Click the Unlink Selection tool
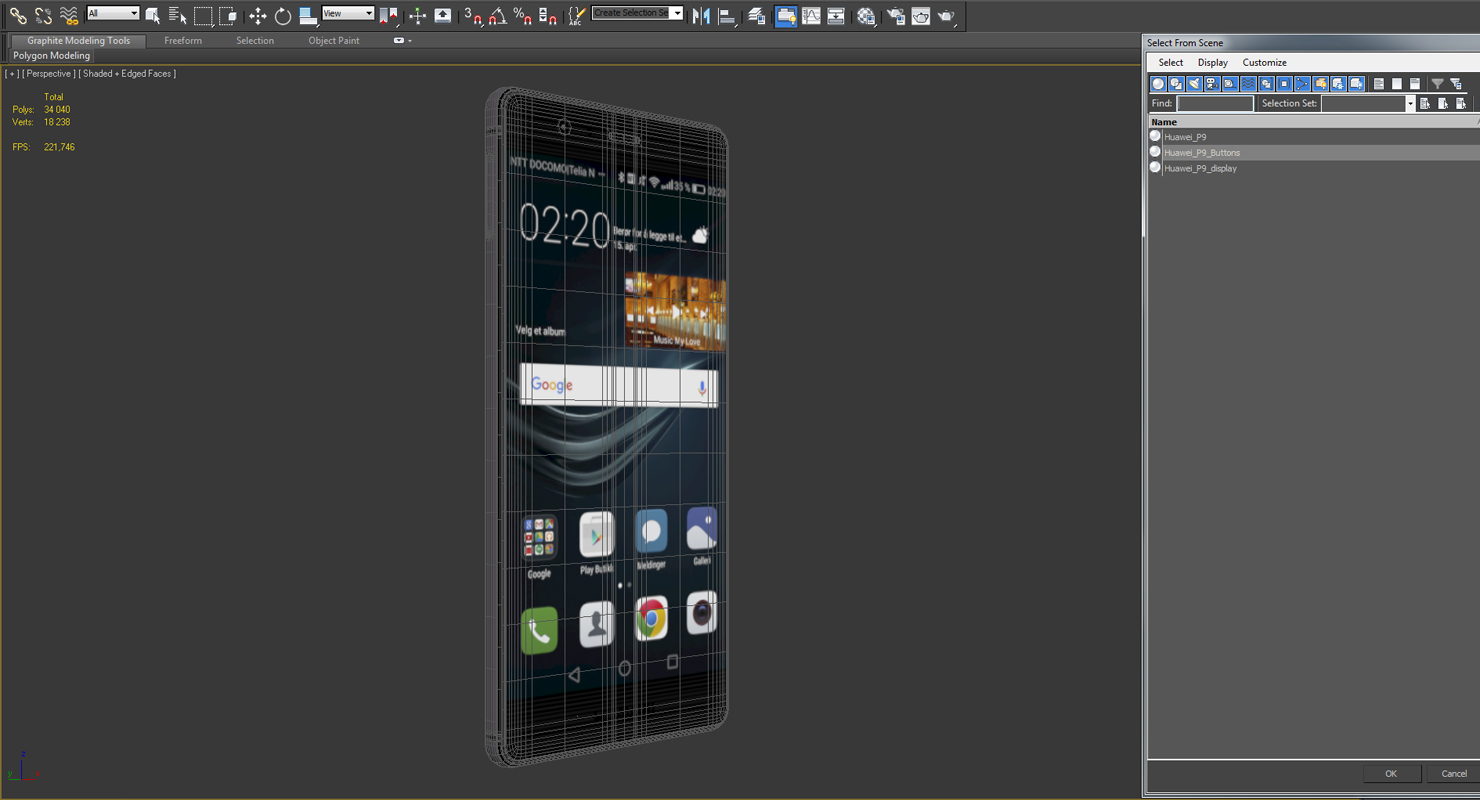1480x800 pixels. (x=43, y=15)
